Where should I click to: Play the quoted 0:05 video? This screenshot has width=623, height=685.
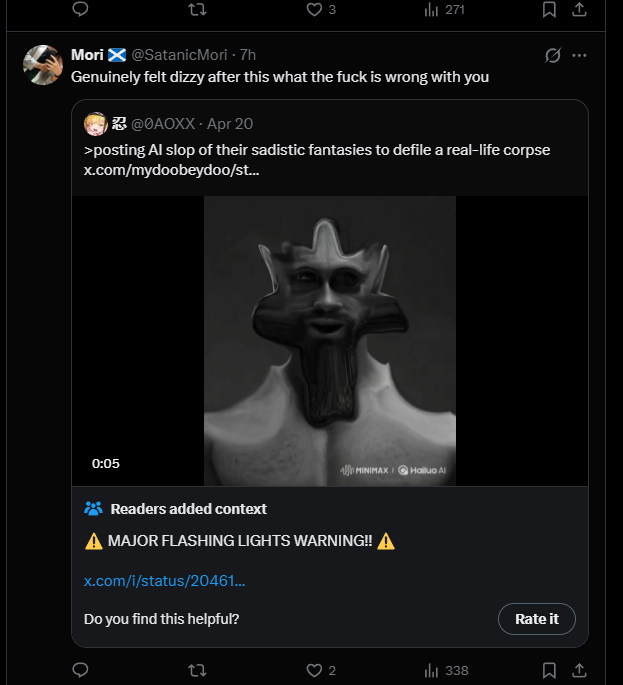click(330, 340)
